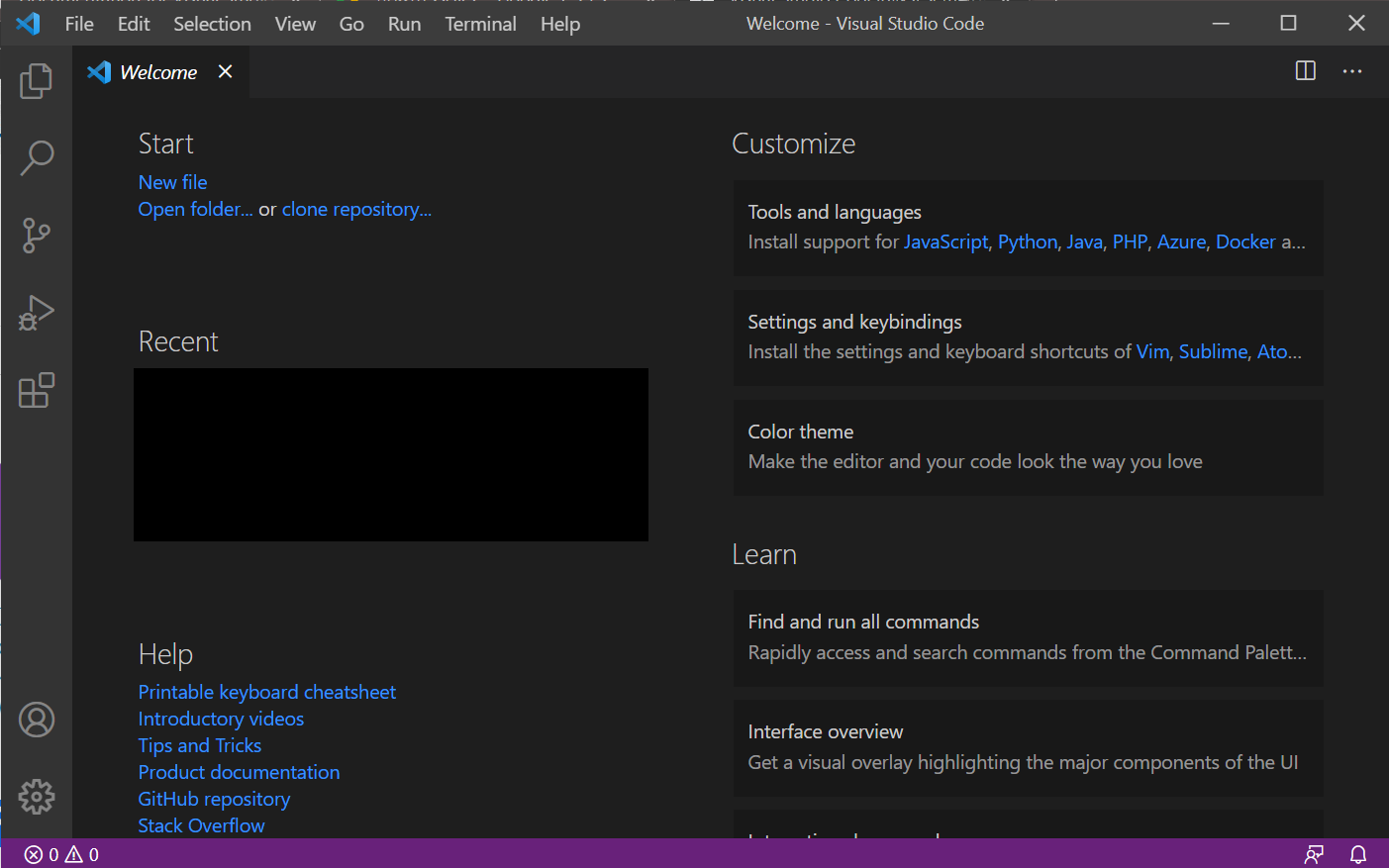
Task: Open the Source Control view
Action: [x=37, y=236]
